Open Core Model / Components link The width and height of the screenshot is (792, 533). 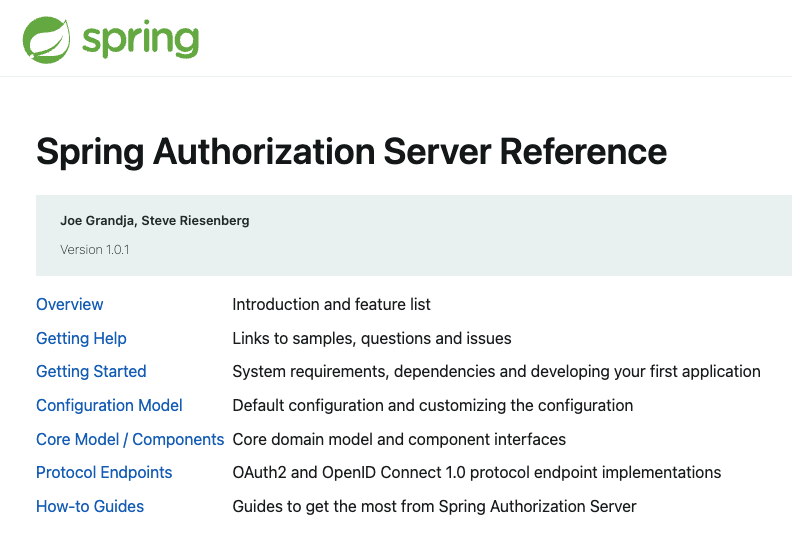[x=130, y=439]
